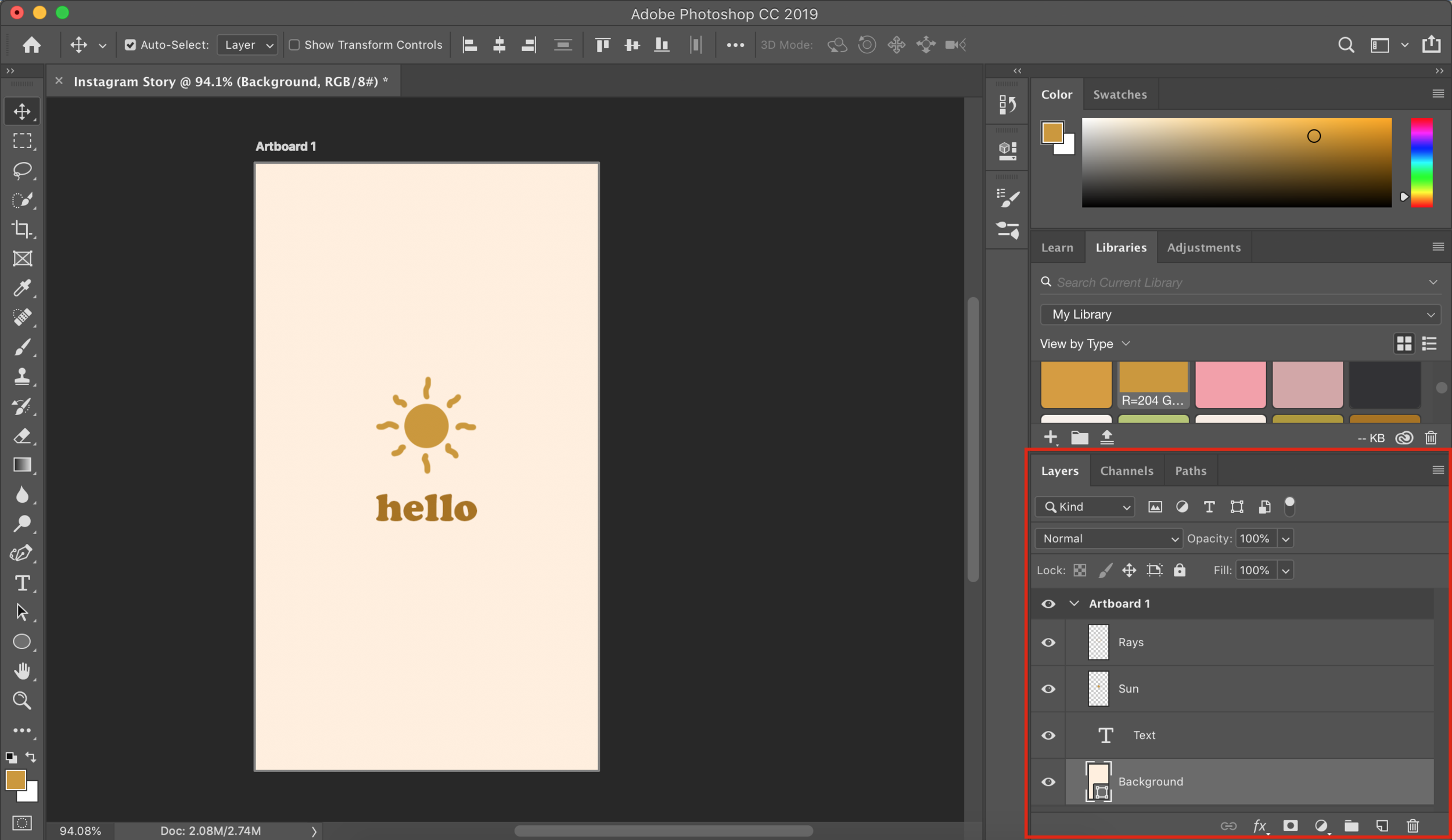Select the Lasso tool

click(22, 170)
